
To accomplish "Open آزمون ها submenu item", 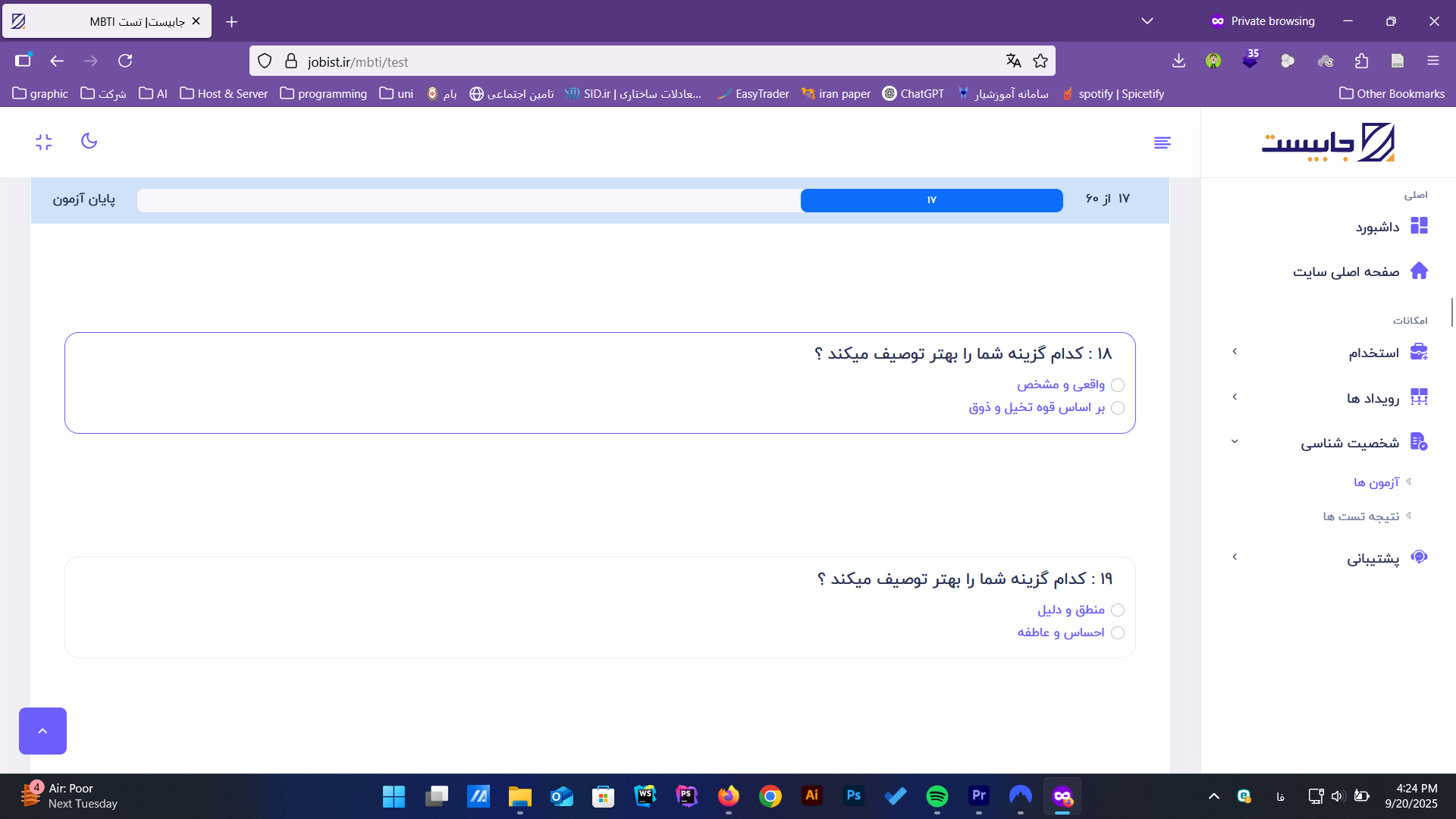I will click(x=1376, y=482).
